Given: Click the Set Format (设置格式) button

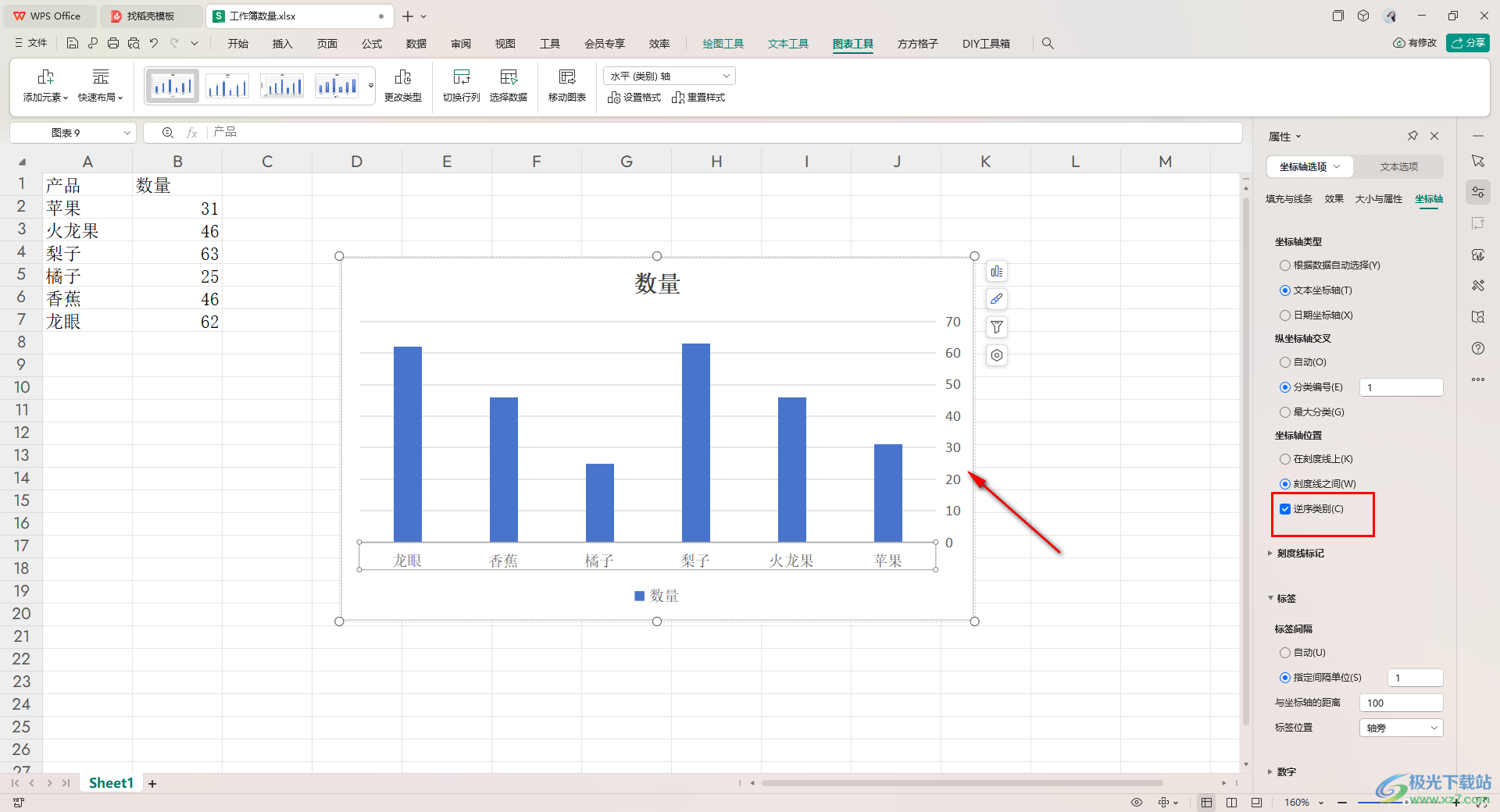Looking at the screenshot, I should tap(634, 98).
